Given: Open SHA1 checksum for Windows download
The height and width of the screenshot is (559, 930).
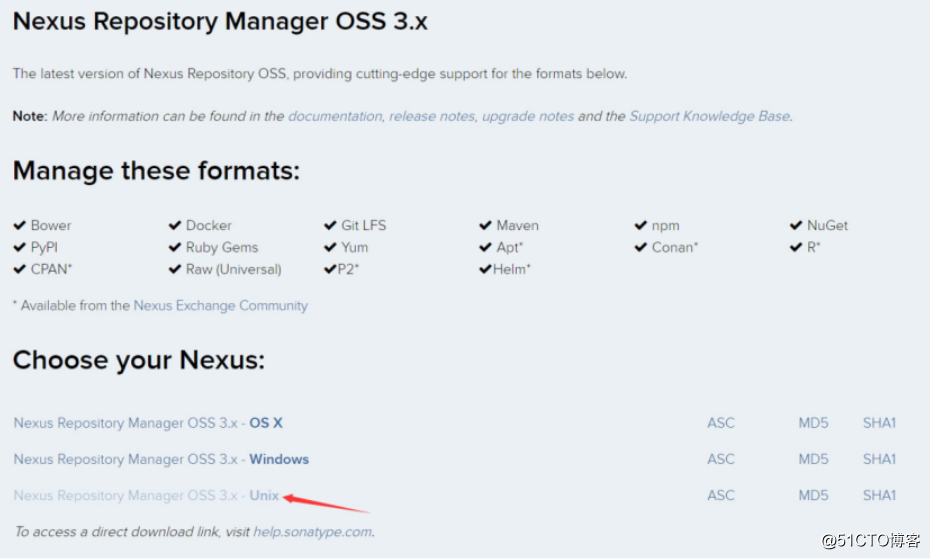Looking at the screenshot, I should tap(879, 459).
